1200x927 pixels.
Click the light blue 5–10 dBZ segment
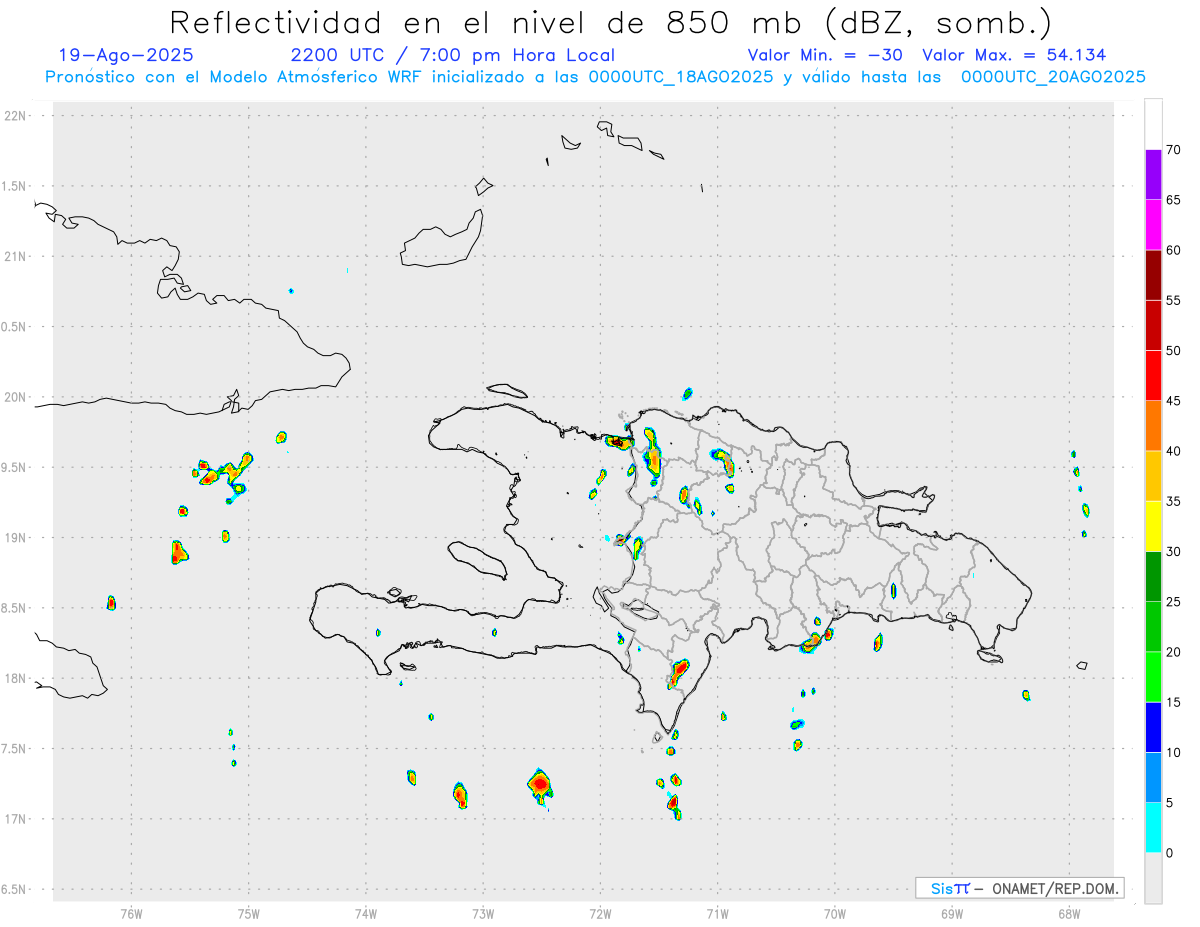pos(1153,777)
